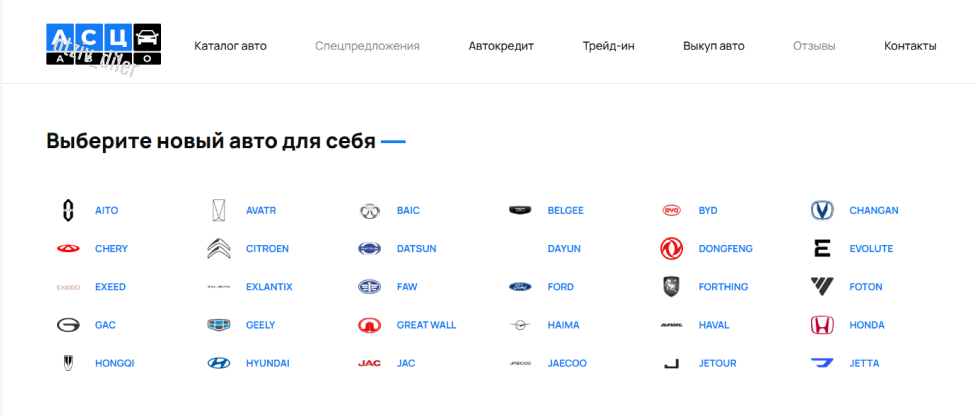Open the BELGEE brand link
The image size is (976, 416).
(x=566, y=210)
